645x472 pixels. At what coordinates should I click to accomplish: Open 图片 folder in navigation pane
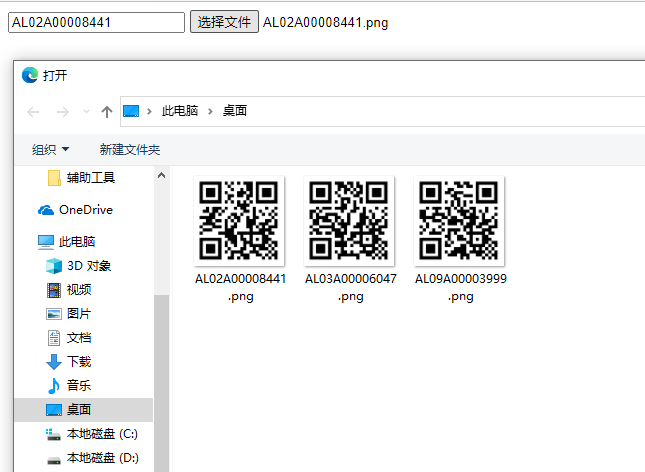[x=69, y=314]
